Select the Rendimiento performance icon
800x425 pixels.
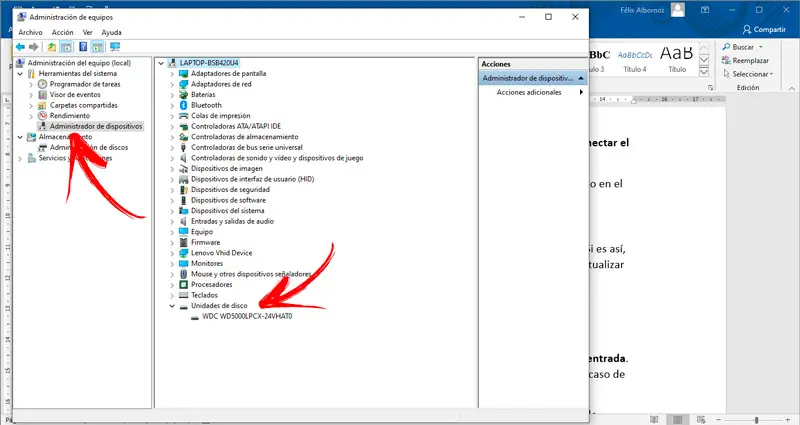pos(43,116)
